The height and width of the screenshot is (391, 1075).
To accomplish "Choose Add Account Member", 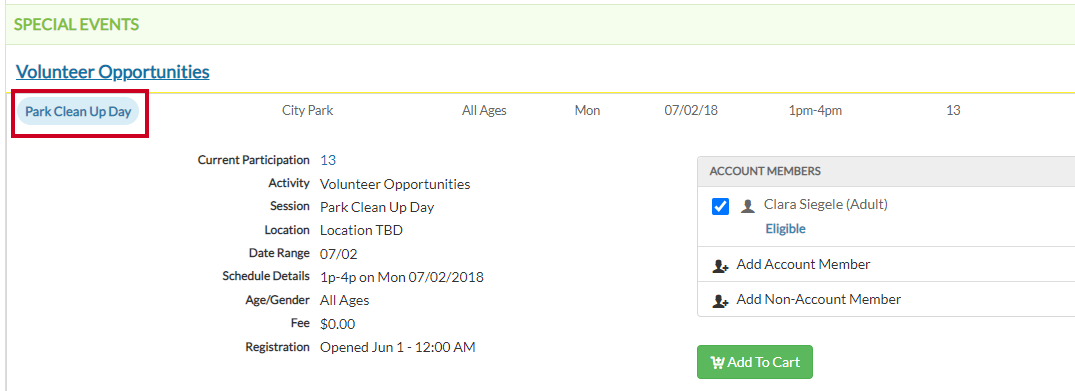I will tap(804, 264).
